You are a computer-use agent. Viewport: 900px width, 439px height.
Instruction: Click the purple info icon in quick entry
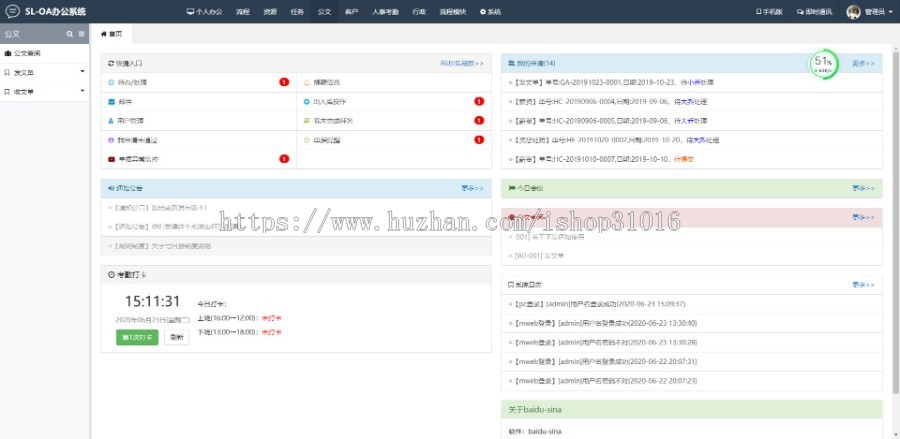click(111, 140)
